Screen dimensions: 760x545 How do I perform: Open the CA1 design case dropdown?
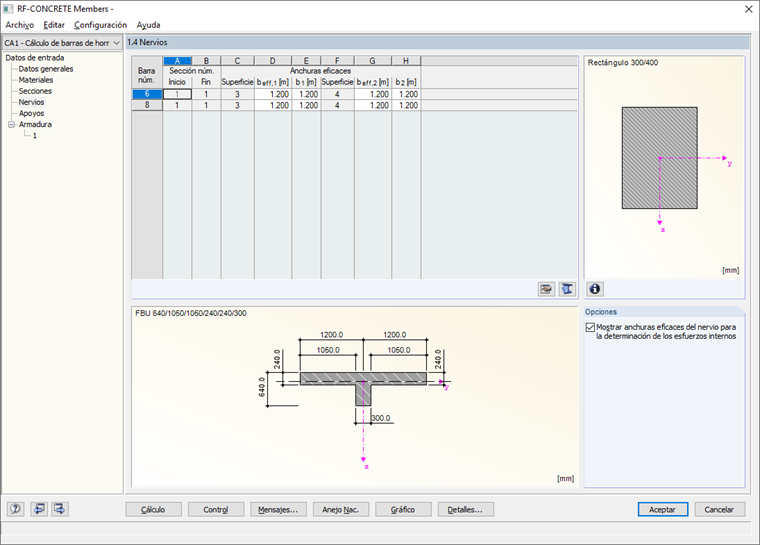(62, 43)
